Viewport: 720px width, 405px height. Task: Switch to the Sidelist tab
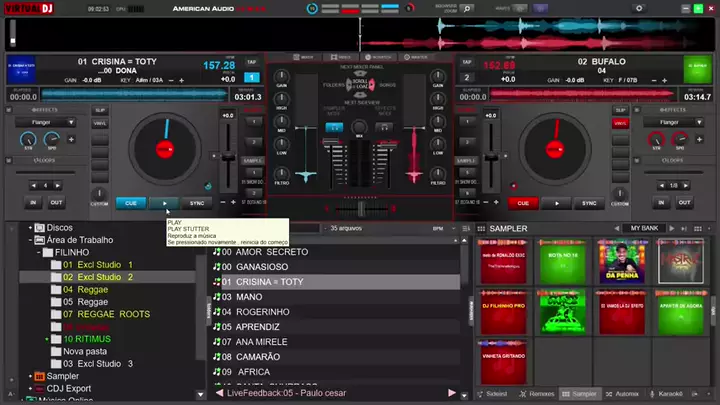(x=494, y=394)
